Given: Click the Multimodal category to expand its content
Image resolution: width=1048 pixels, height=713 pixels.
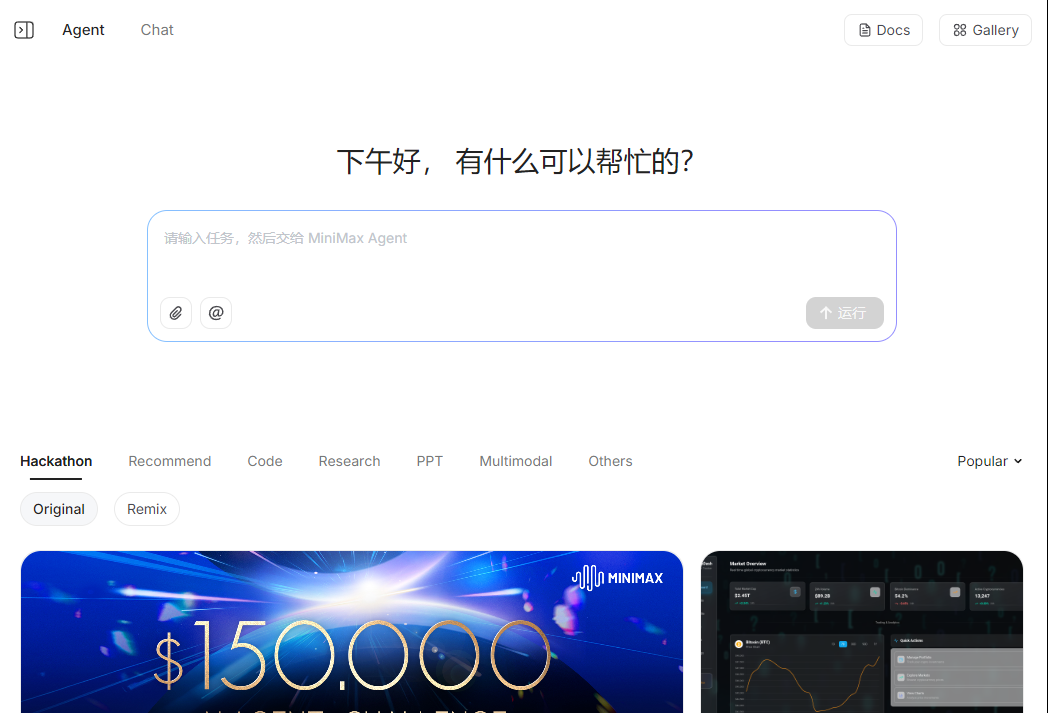Looking at the screenshot, I should [515, 461].
